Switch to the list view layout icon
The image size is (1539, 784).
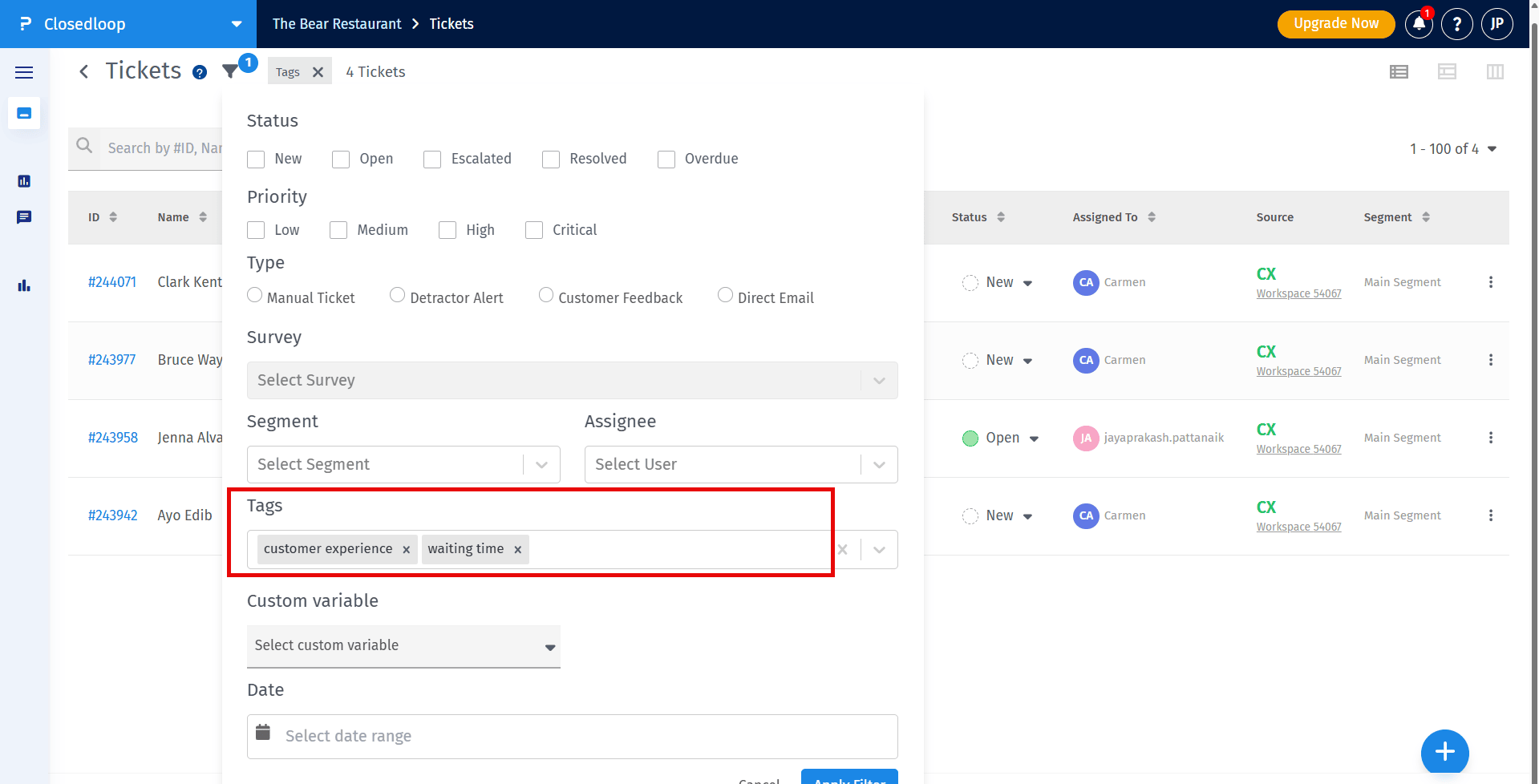pos(1399,72)
